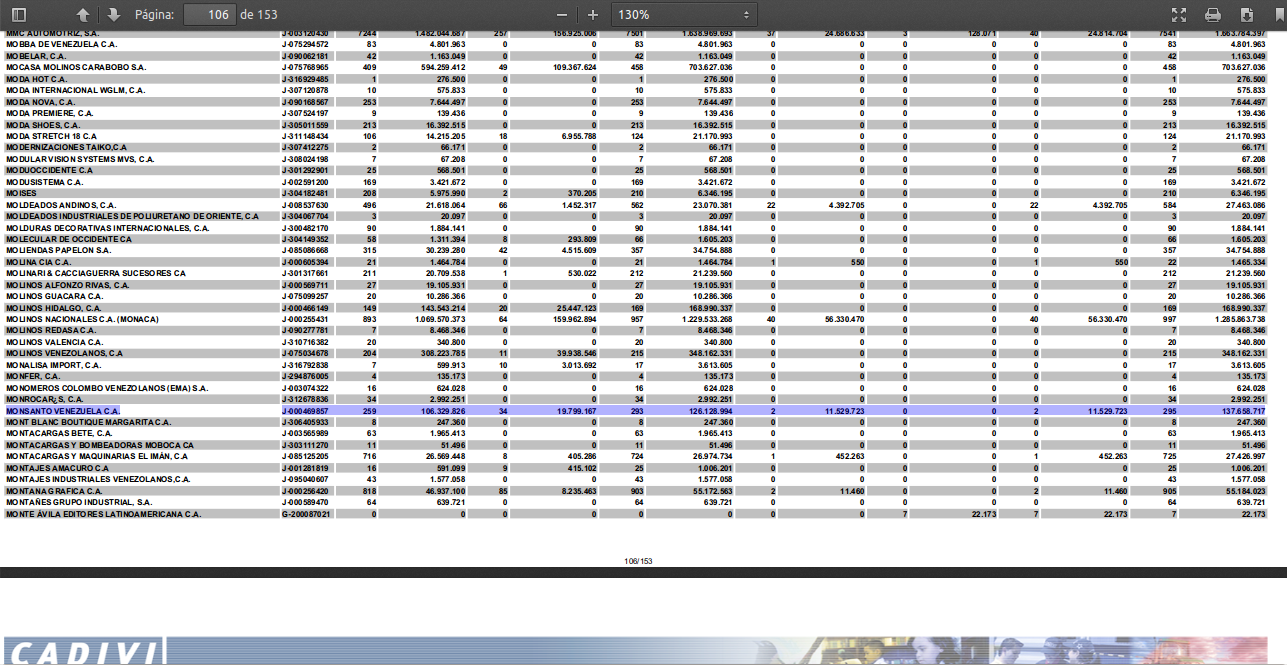Click MOLINARI & CACCIAGUERRA SUCESORES CA

click(x=96, y=273)
